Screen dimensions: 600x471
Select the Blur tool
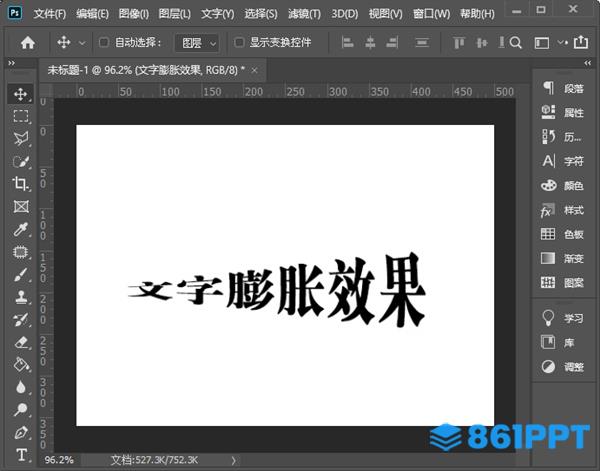(21, 387)
